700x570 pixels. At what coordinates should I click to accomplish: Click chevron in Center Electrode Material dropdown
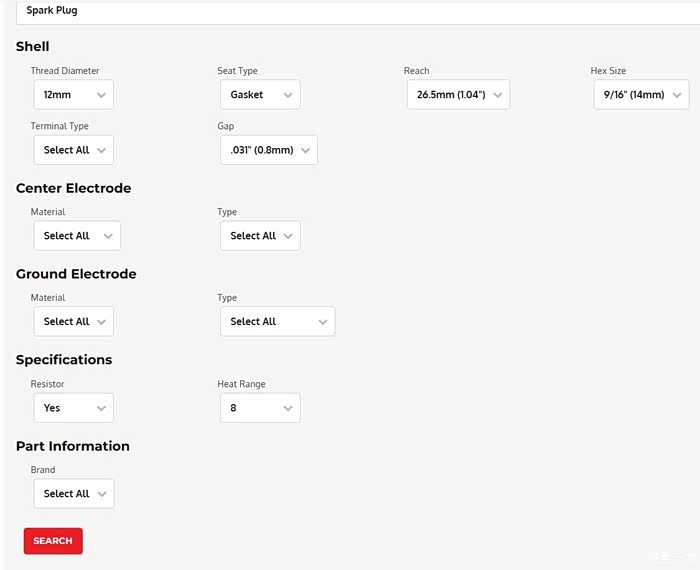(108, 236)
